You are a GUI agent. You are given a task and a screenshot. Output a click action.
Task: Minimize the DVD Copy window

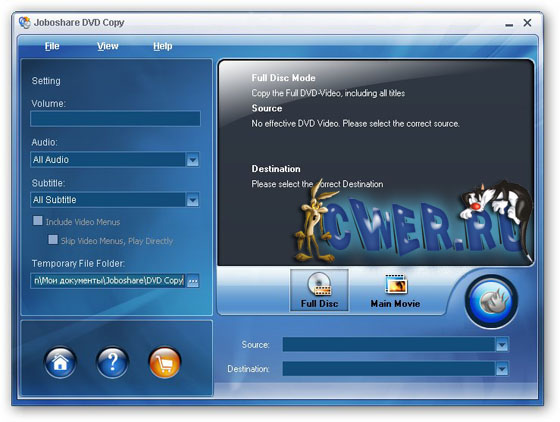tap(509, 24)
